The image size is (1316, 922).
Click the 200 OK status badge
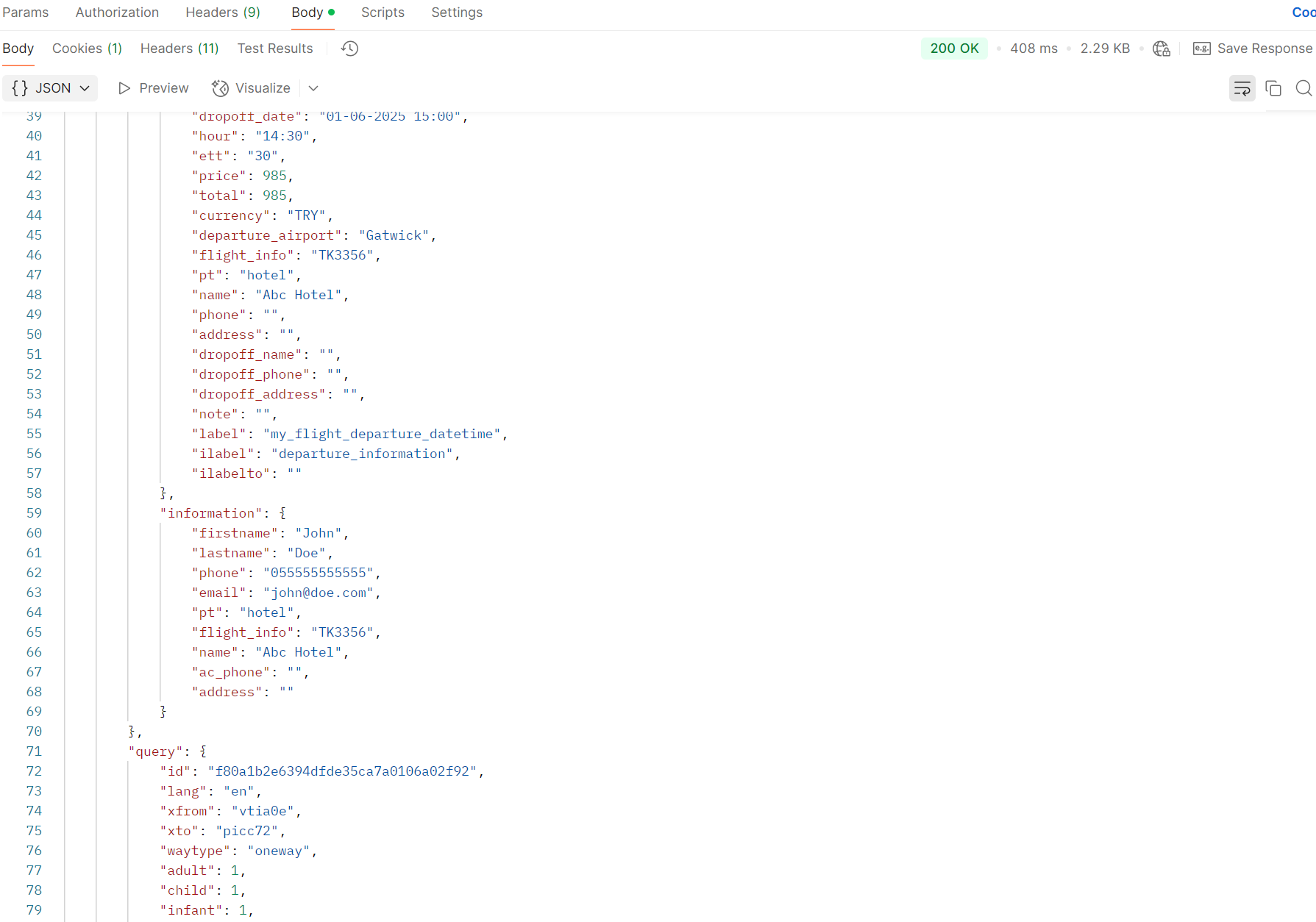[953, 49]
